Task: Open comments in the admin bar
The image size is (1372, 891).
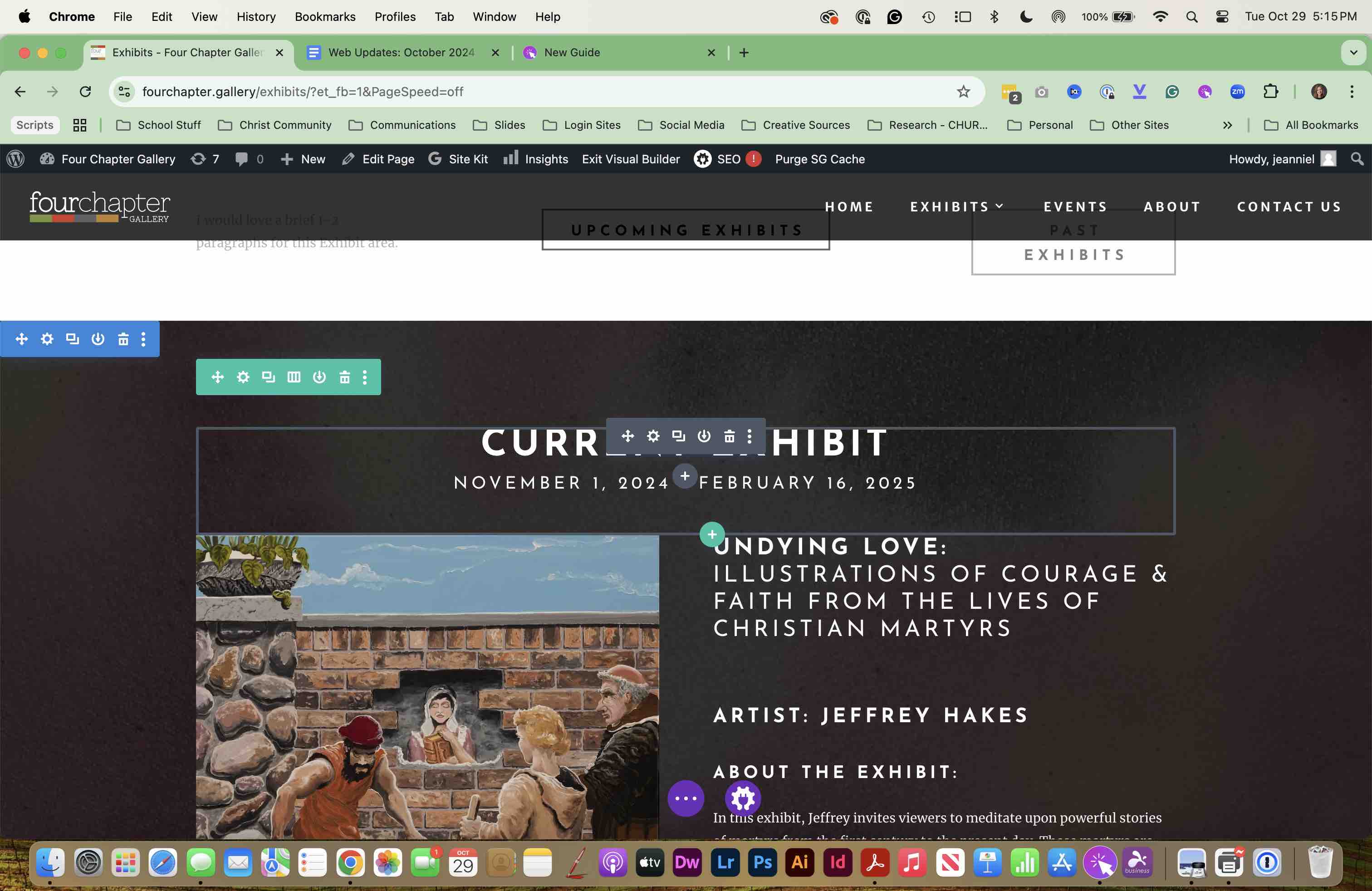Action: (249, 159)
